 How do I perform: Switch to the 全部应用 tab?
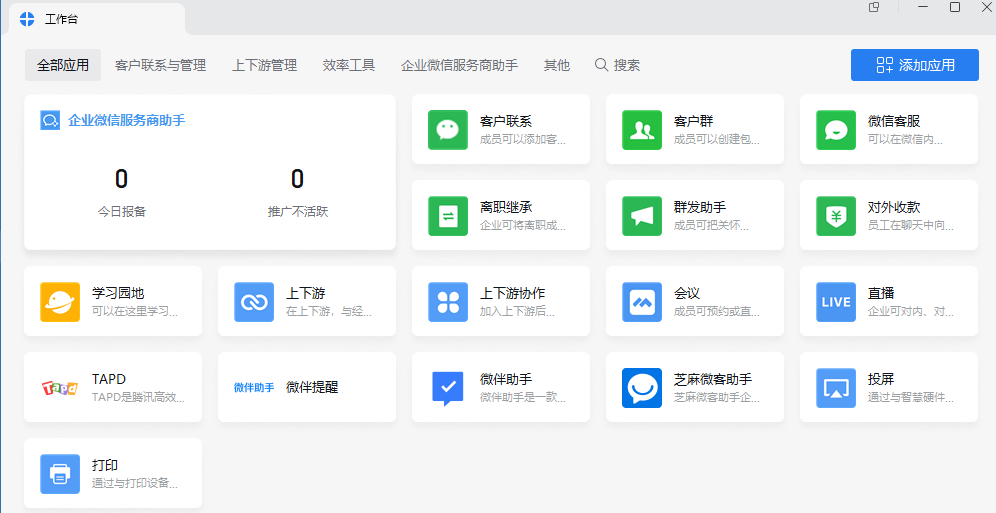pyautogui.click(x=63, y=65)
